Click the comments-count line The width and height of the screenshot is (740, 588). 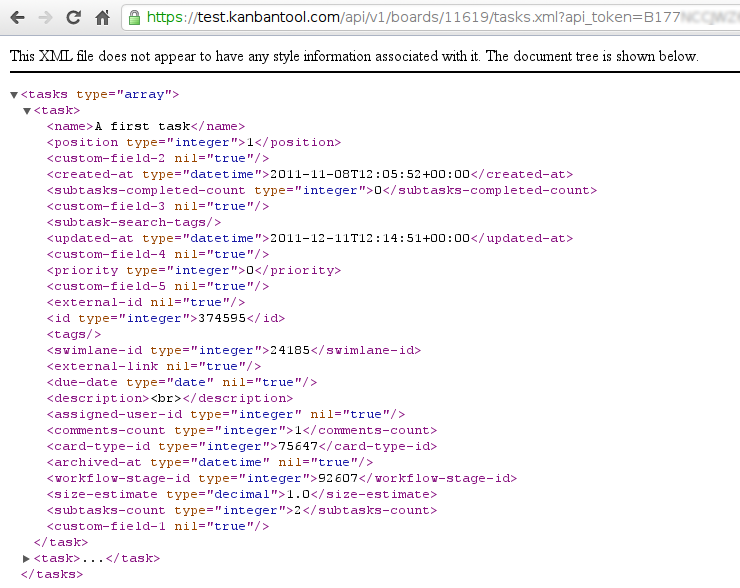tap(242, 431)
